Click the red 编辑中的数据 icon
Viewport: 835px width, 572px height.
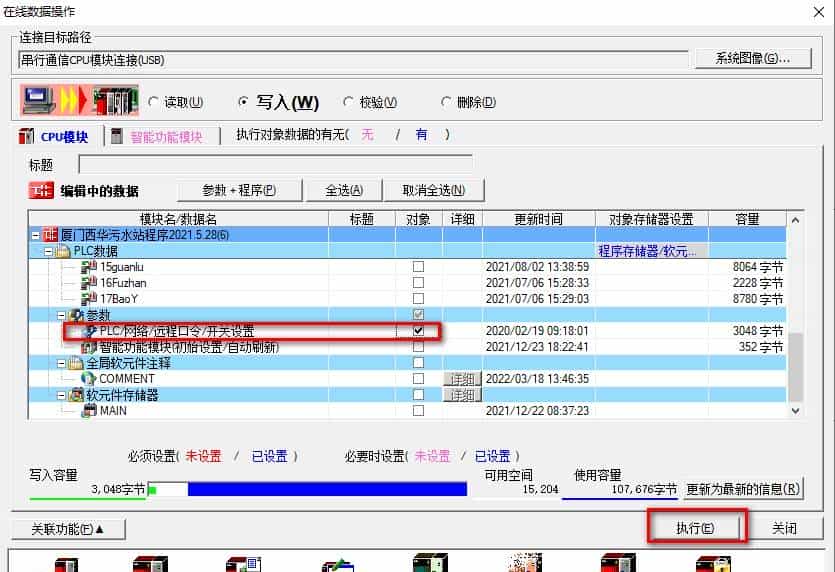[x=41, y=191]
